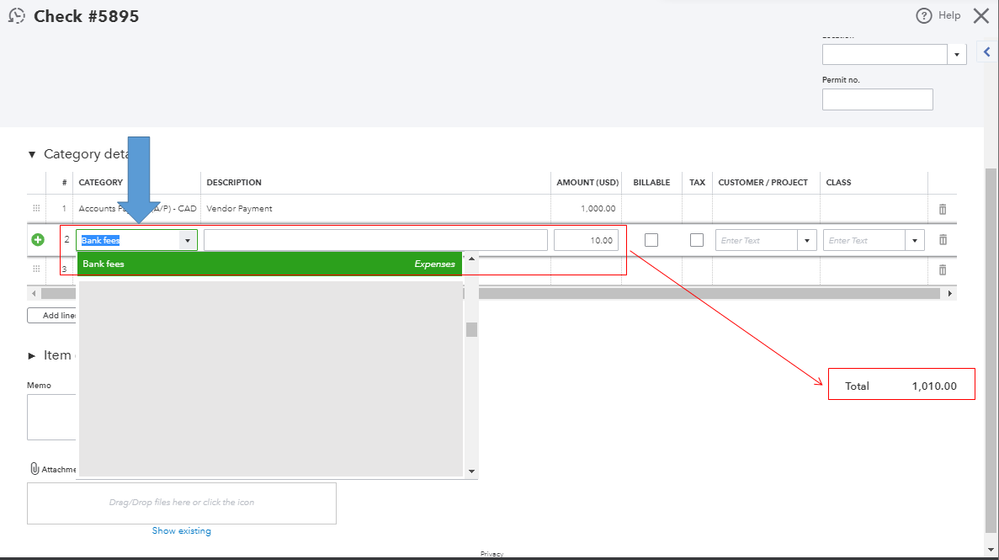
Task: Click the AMOUNT (USD) column header
Action: [587, 182]
